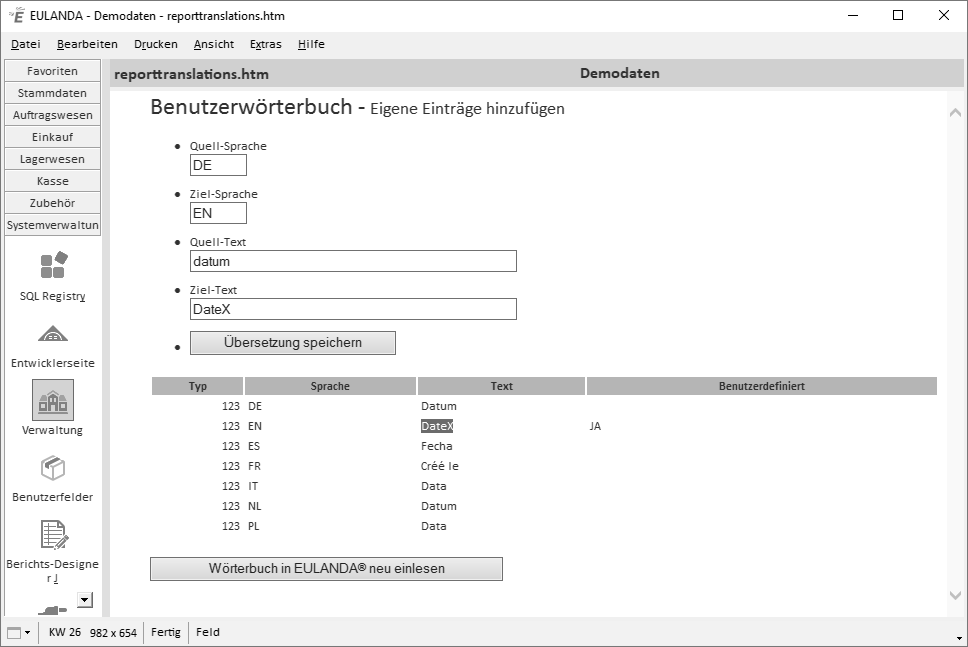Screen dimensions: 968x647
Task: Select the highlighted DateX cell
Action: click(437, 426)
